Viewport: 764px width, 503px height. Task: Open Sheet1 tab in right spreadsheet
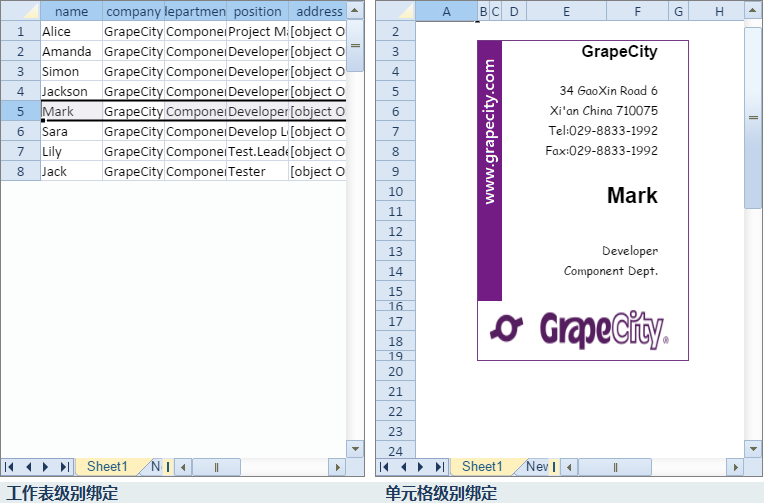[482, 466]
